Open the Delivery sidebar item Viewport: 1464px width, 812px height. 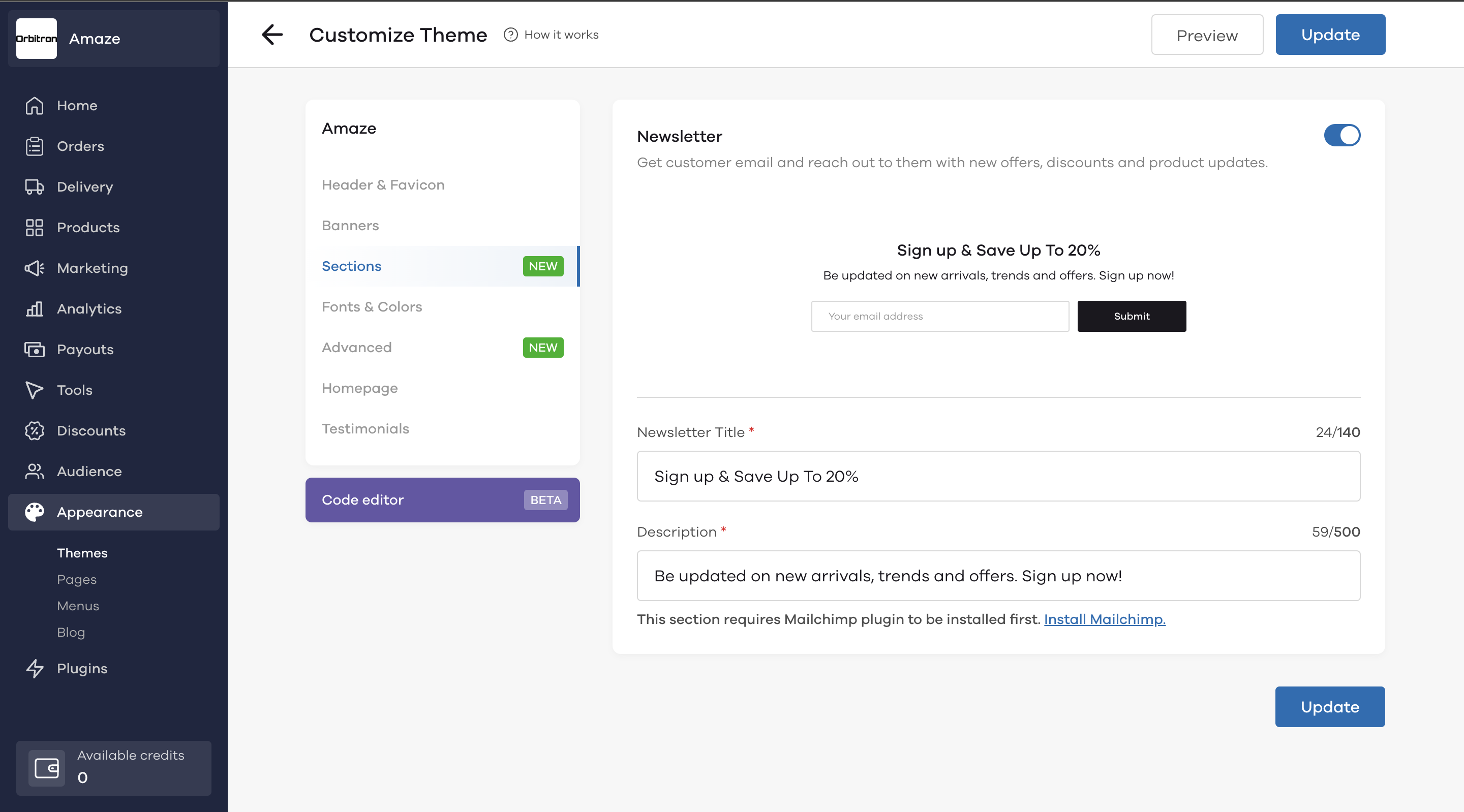pyautogui.click(x=114, y=187)
